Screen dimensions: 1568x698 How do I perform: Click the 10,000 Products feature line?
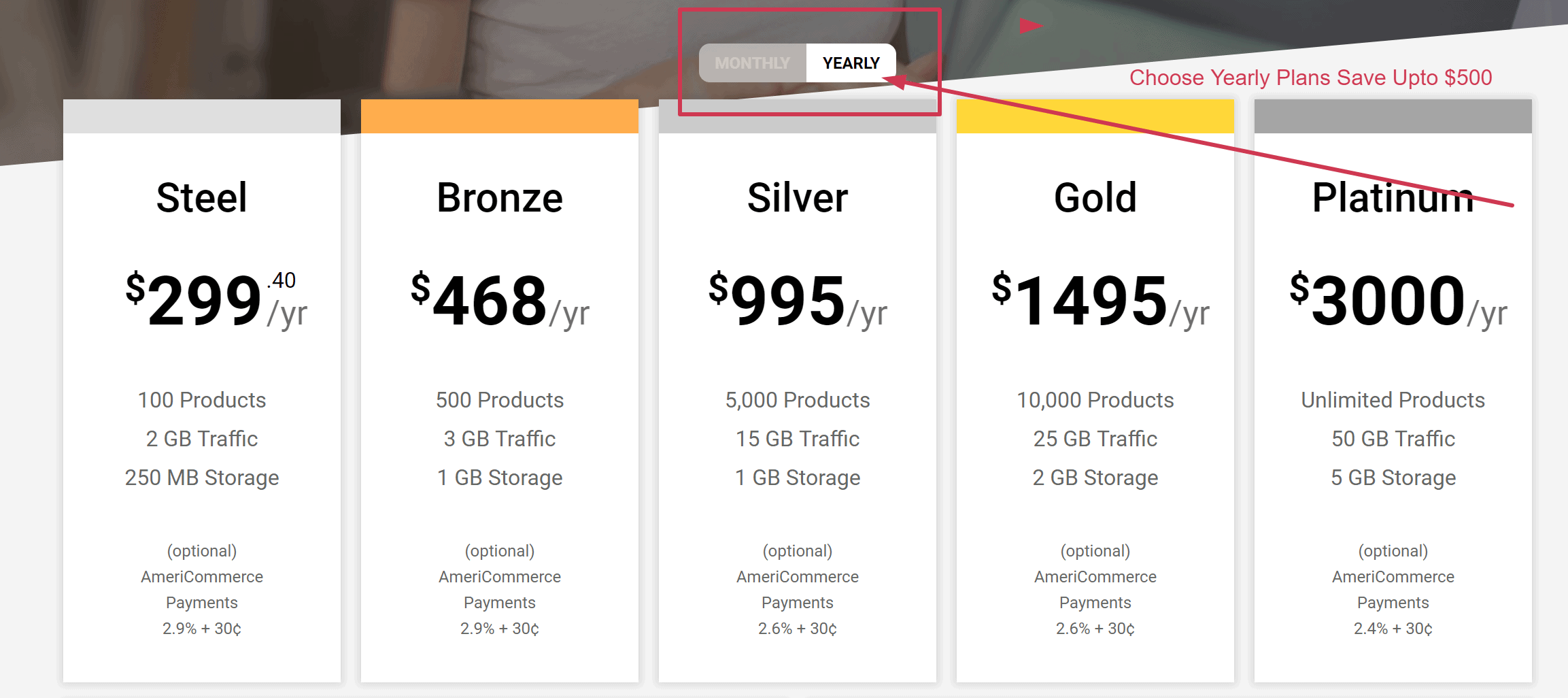[1095, 400]
